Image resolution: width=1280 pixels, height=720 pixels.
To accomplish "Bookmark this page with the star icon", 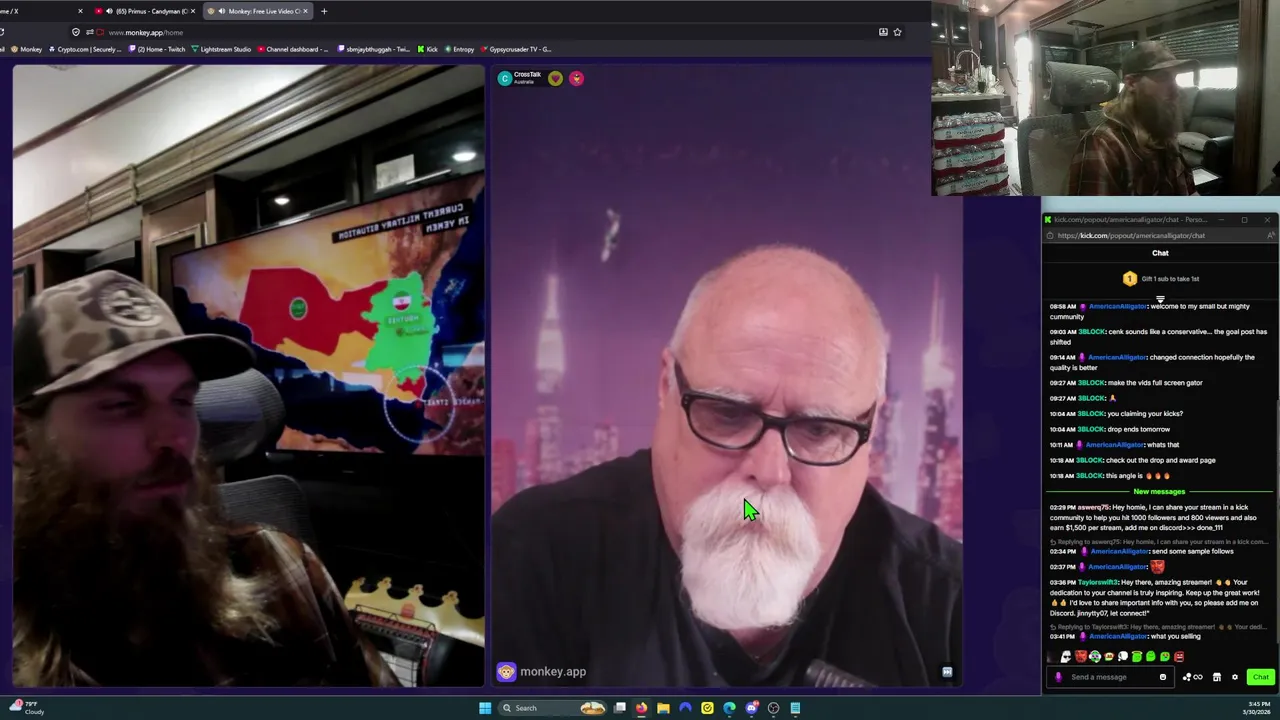I will [897, 32].
